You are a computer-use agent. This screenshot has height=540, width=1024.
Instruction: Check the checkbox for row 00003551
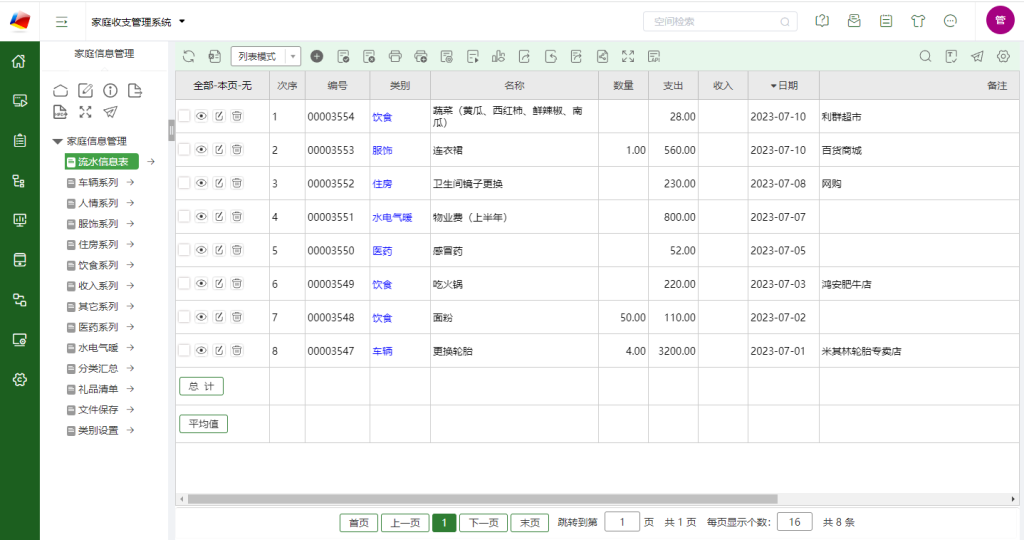(x=184, y=216)
